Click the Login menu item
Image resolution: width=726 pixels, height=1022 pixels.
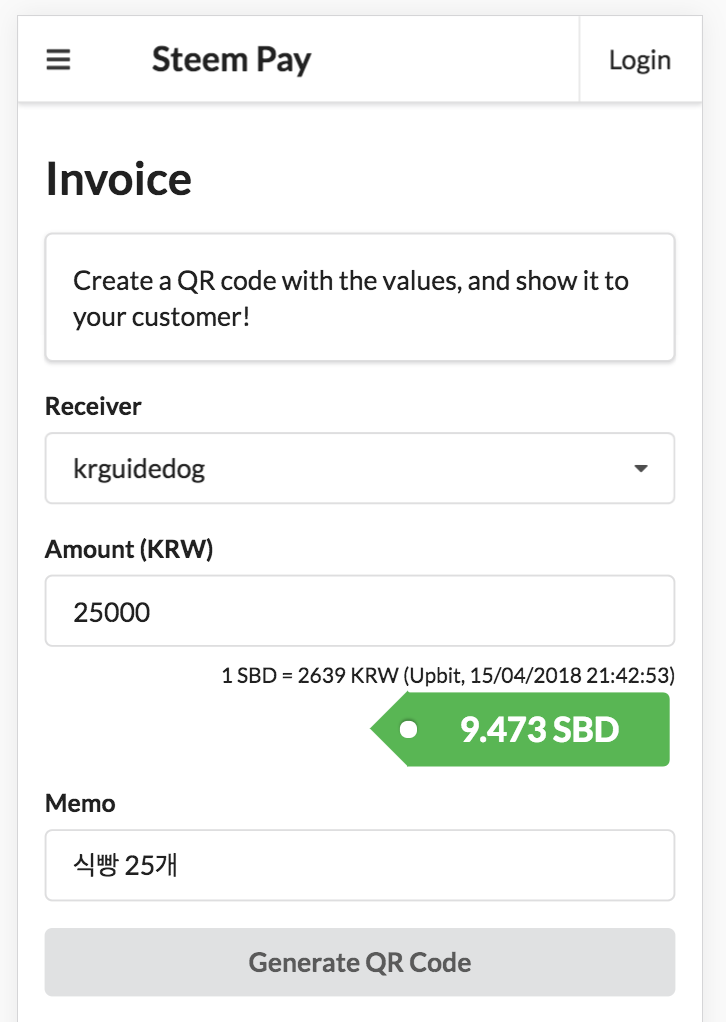point(639,60)
